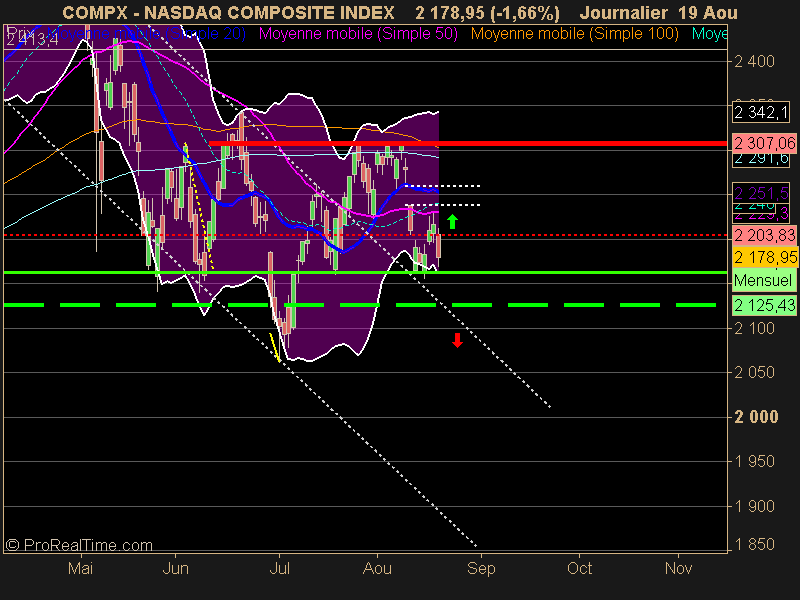Click the bold 2 000 axis value
Screen dimensions: 800x600
(x=756, y=417)
